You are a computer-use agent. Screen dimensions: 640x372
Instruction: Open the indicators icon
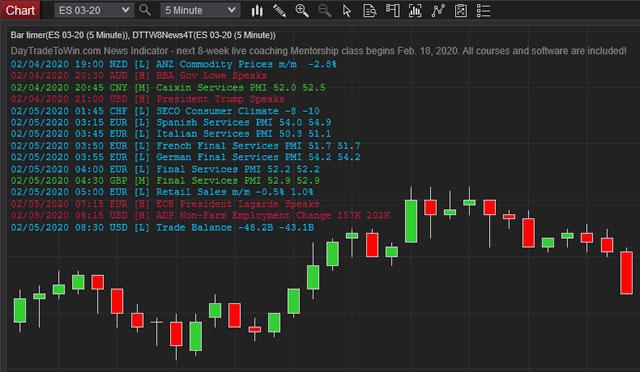(415, 11)
